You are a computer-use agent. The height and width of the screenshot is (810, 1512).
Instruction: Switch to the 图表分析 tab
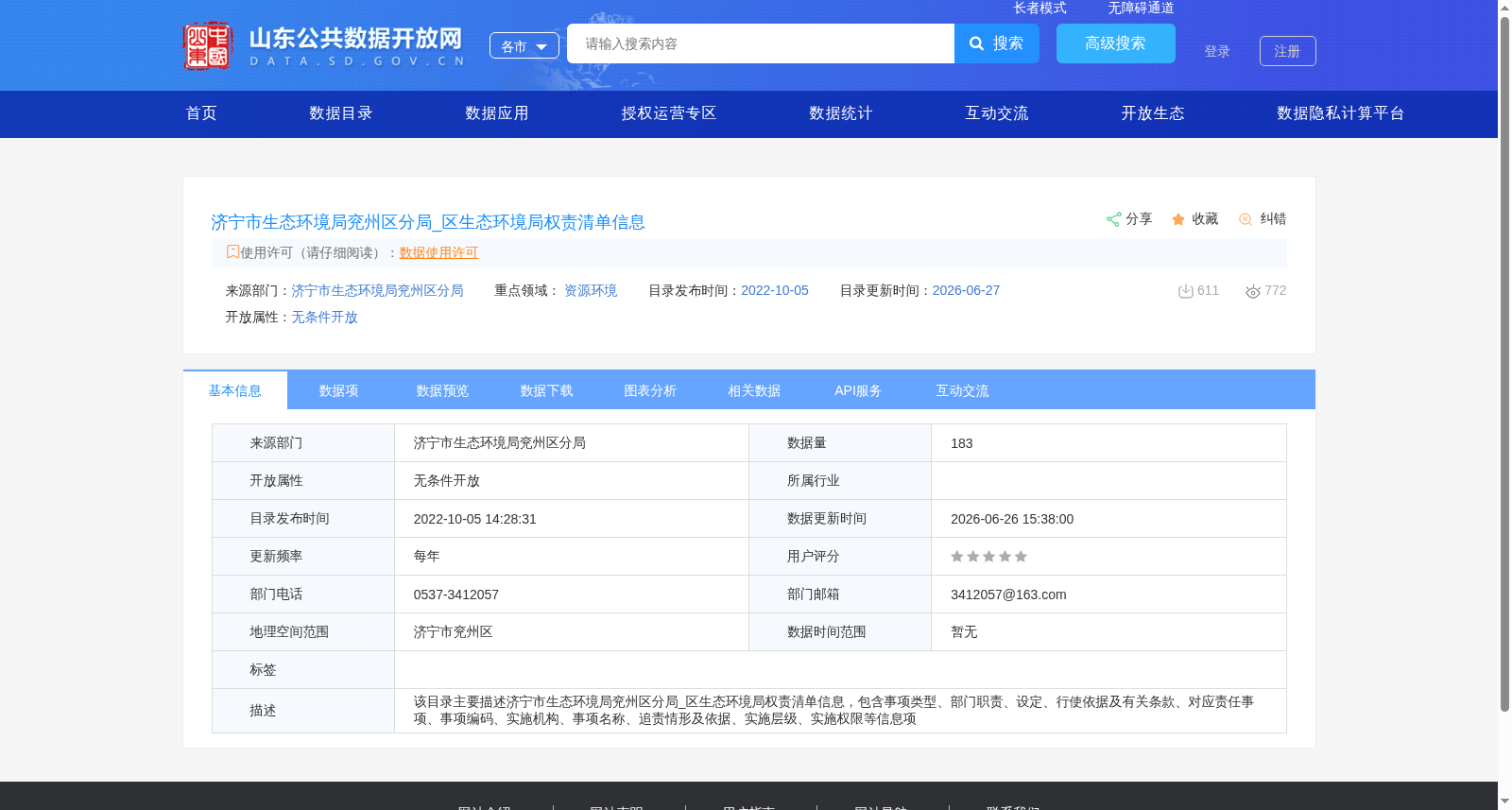point(651,390)
